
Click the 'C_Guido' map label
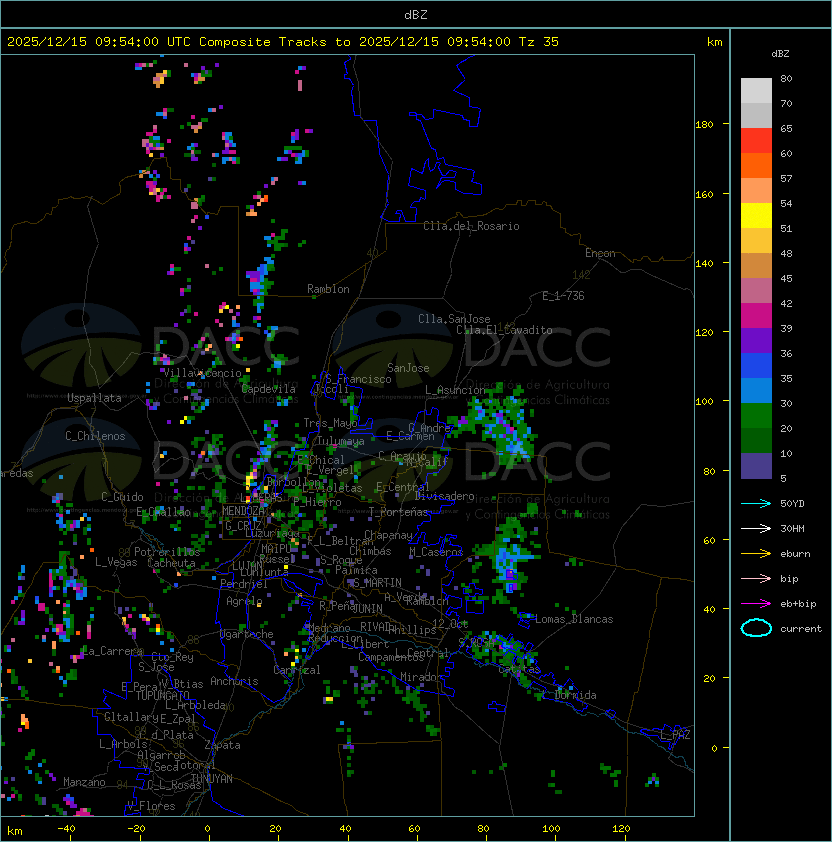tap(122, 497)
